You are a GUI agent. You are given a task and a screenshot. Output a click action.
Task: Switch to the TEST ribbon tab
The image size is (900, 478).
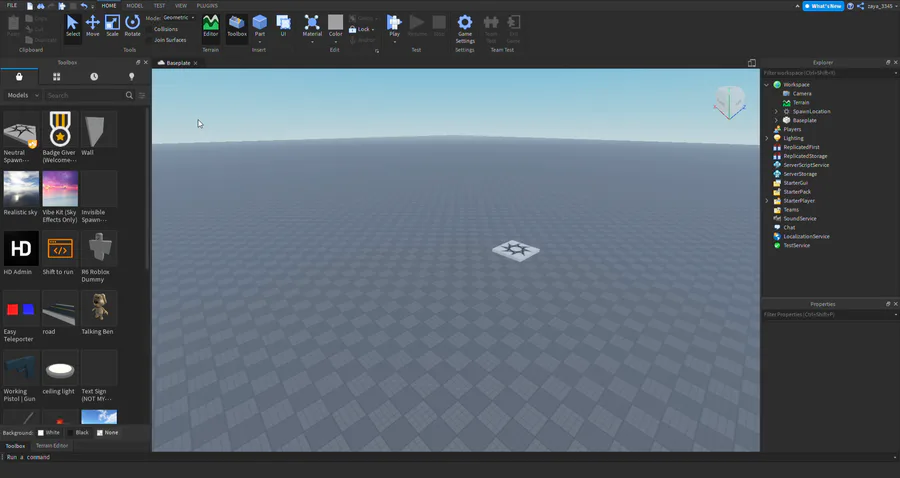pyautogui.click(x=159, y=6)
